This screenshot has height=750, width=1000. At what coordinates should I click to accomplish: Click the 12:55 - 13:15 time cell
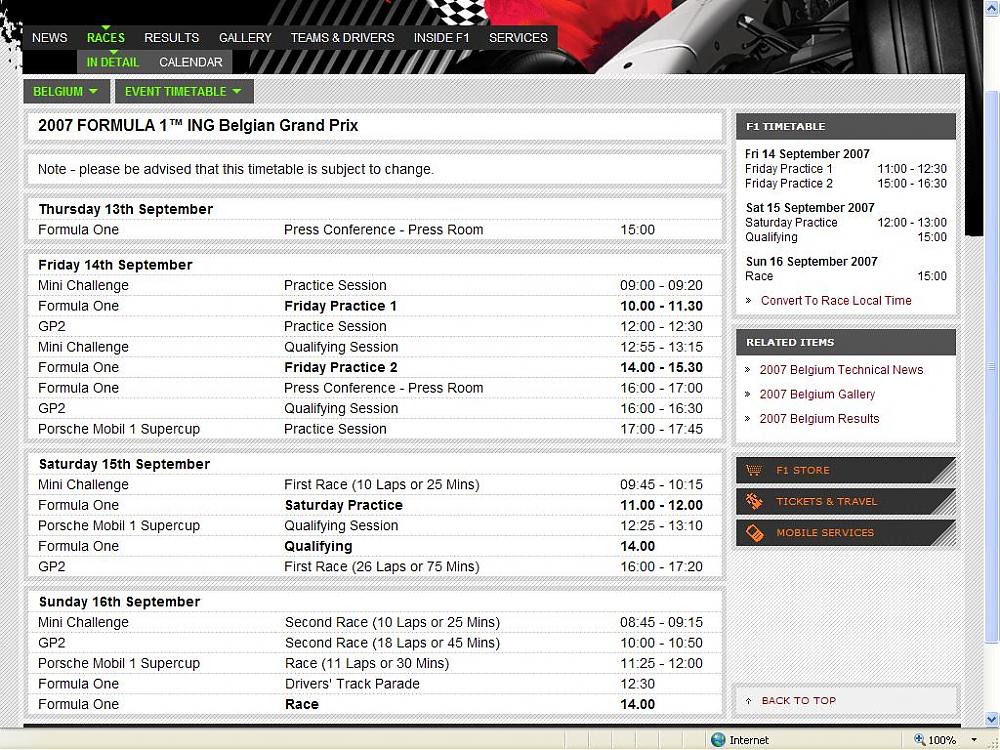[x=661, y=347]
